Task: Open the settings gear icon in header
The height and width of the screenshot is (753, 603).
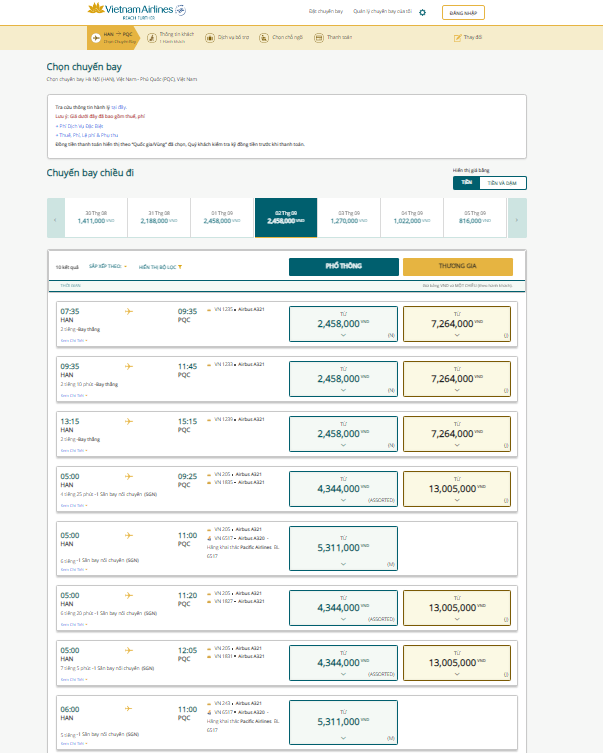Action: click(x=422, y=13)
